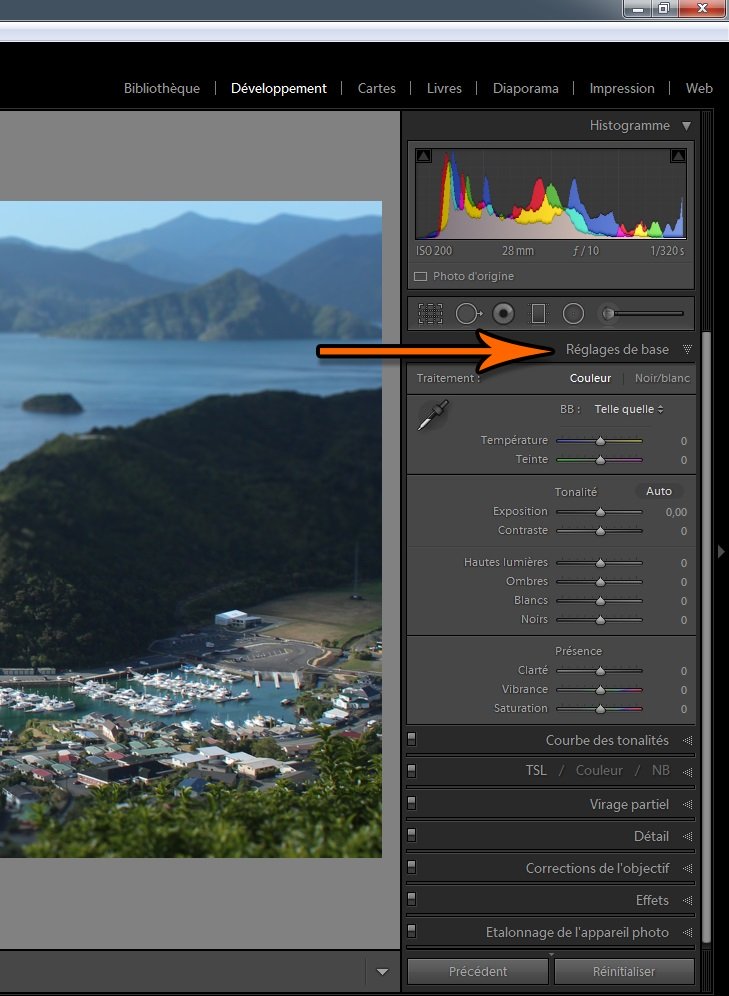Select the Crop overlay tool
Viewport: 729px width, 996px height.
point(430,313)
